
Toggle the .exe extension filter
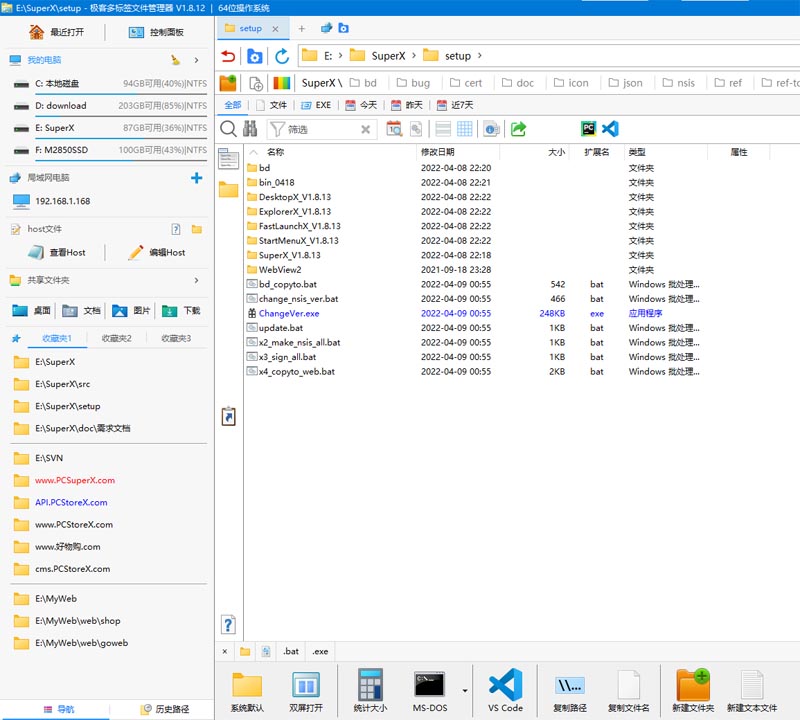click(320, 651)
